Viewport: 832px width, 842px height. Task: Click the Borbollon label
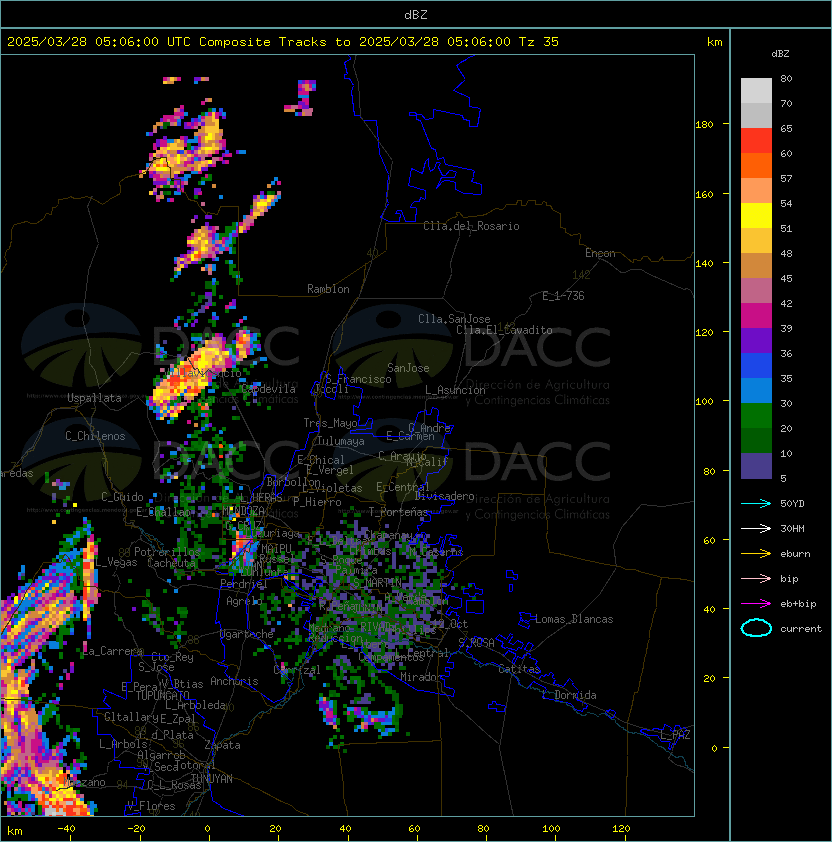[293, 482]
